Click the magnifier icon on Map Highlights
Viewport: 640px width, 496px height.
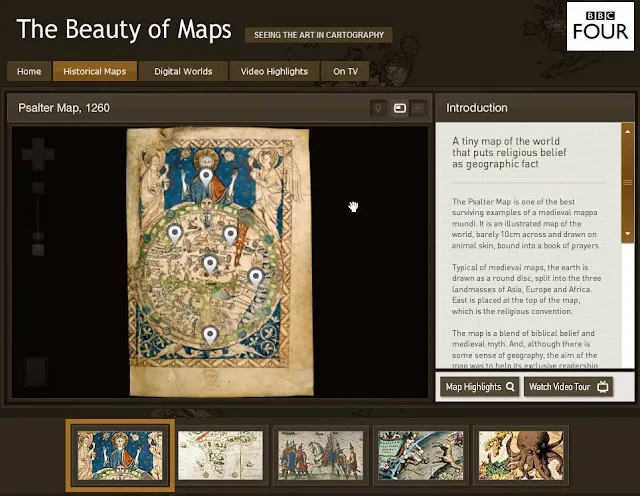[510, 386]
